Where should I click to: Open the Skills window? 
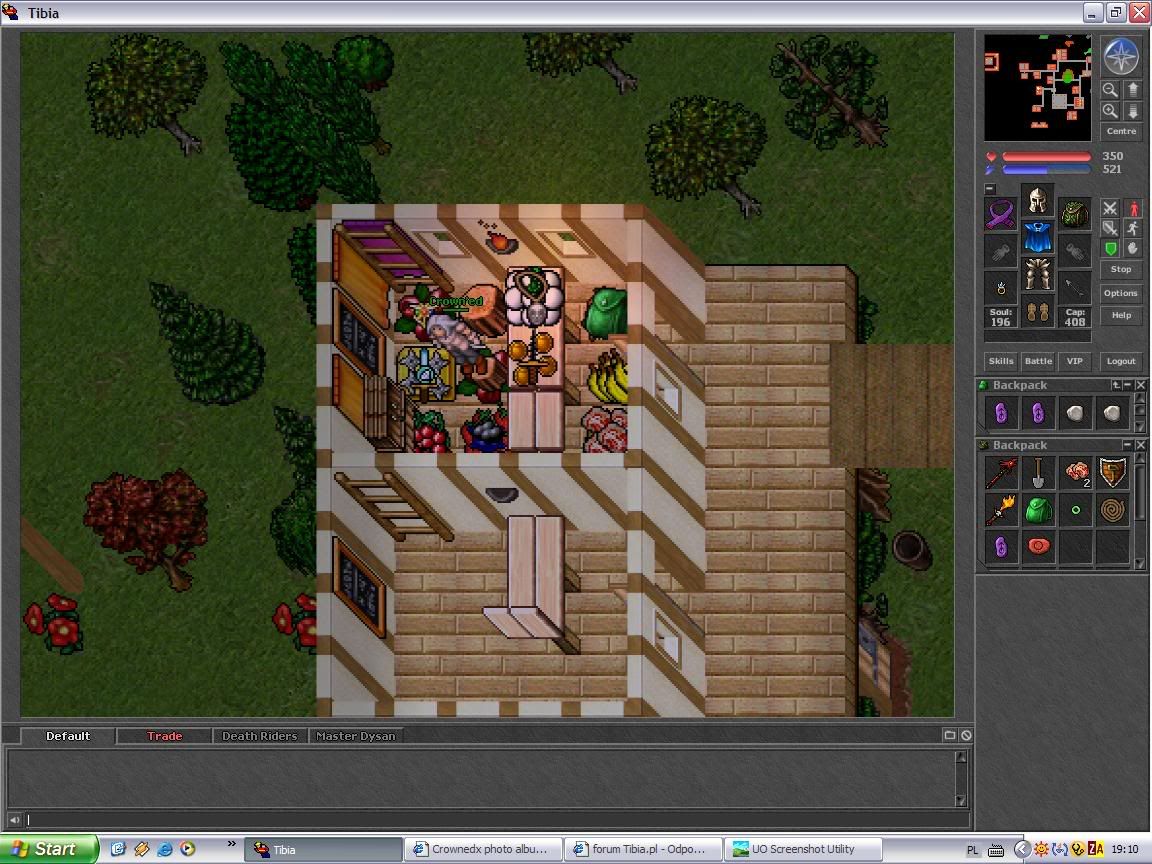1001,361
